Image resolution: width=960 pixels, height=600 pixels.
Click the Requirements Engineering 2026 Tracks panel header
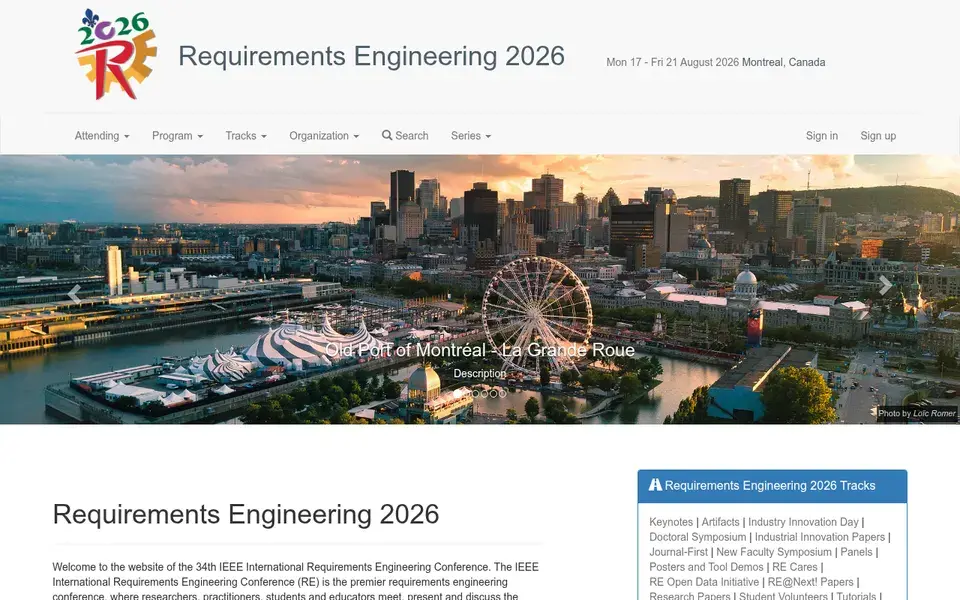click(772, 486)
